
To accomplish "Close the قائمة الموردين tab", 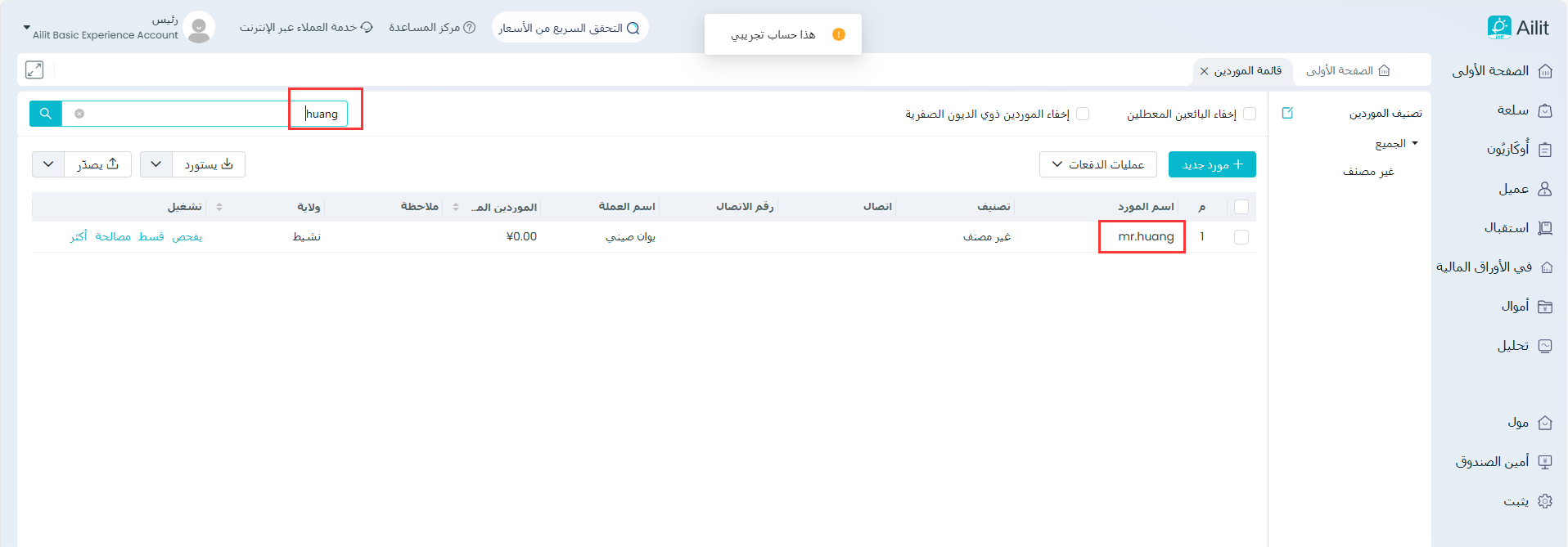I will [x=1204, y=72].
